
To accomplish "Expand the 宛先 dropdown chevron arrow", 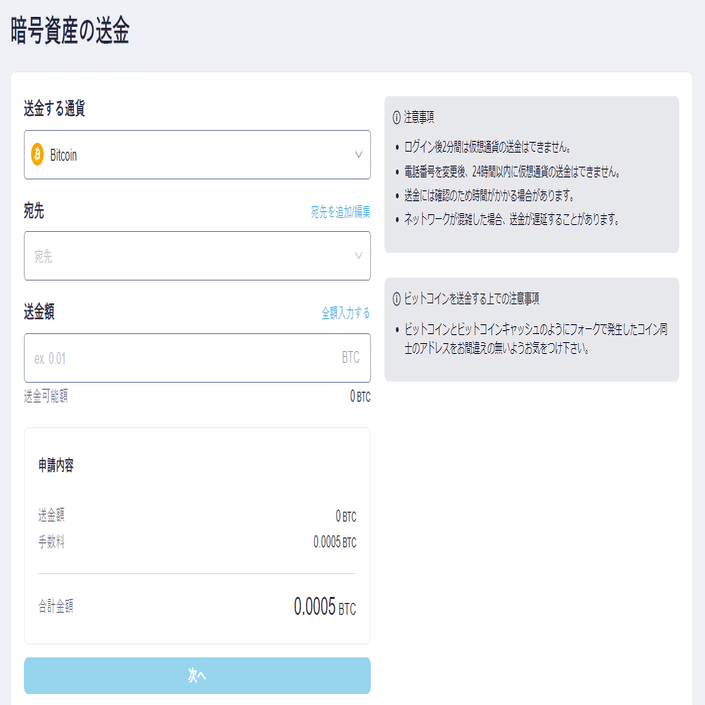I will [x=358, y=256].
